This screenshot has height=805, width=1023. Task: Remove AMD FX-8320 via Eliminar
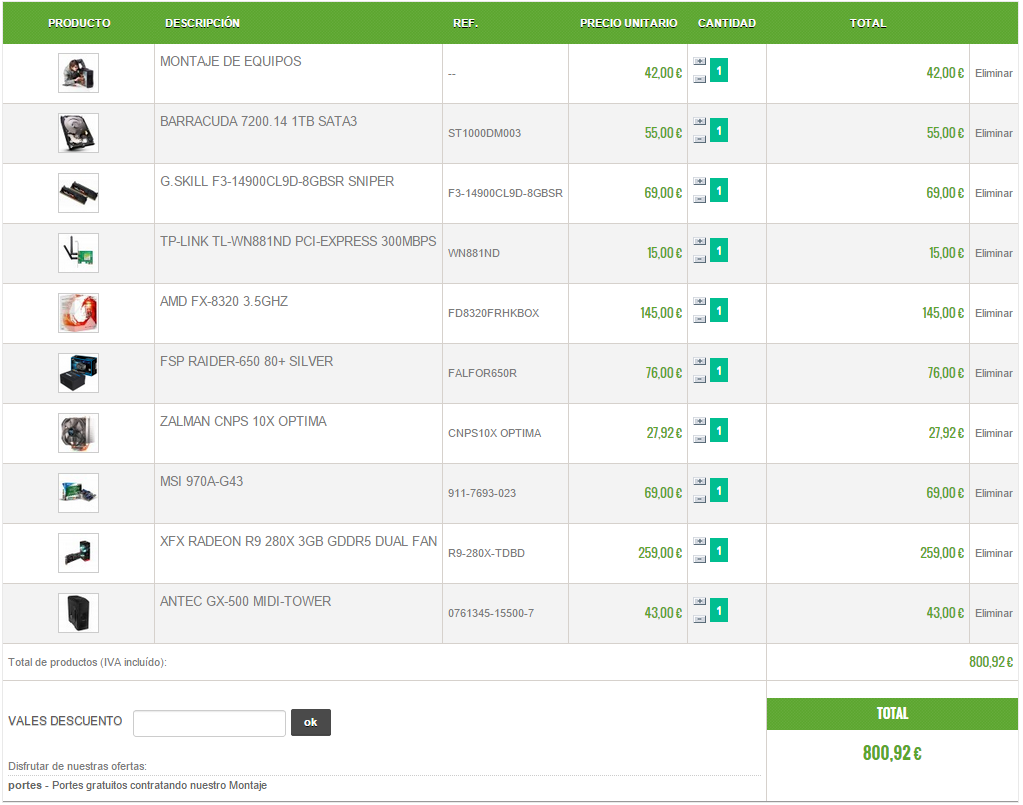[x=994, y=313]
